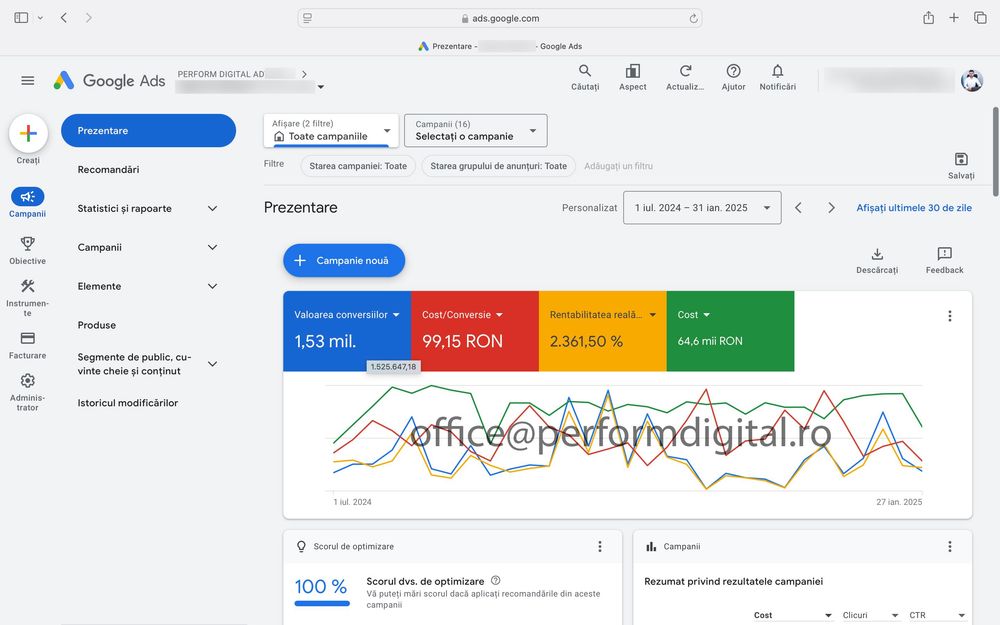1000x625 pixels.
Task: Open the Căutați search tool
Action: pos(585,77)
